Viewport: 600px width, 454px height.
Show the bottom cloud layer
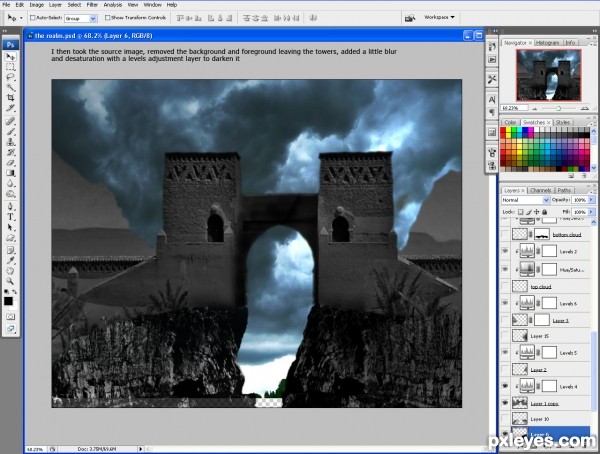tap(505, 234)
